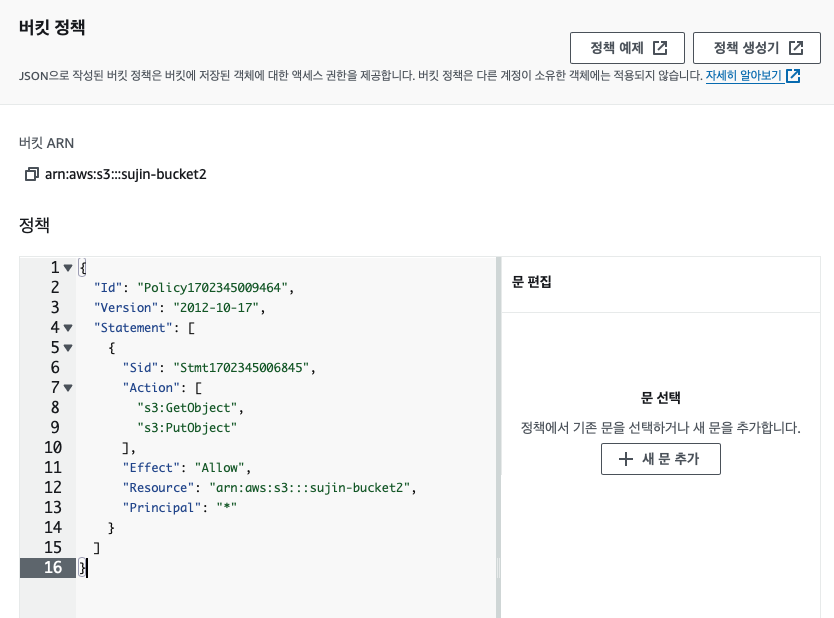Image resolution: width=834 pixels, height=618 pixels.
Task: Collapse the fold arrow on line 1
Action: [68, 268]
